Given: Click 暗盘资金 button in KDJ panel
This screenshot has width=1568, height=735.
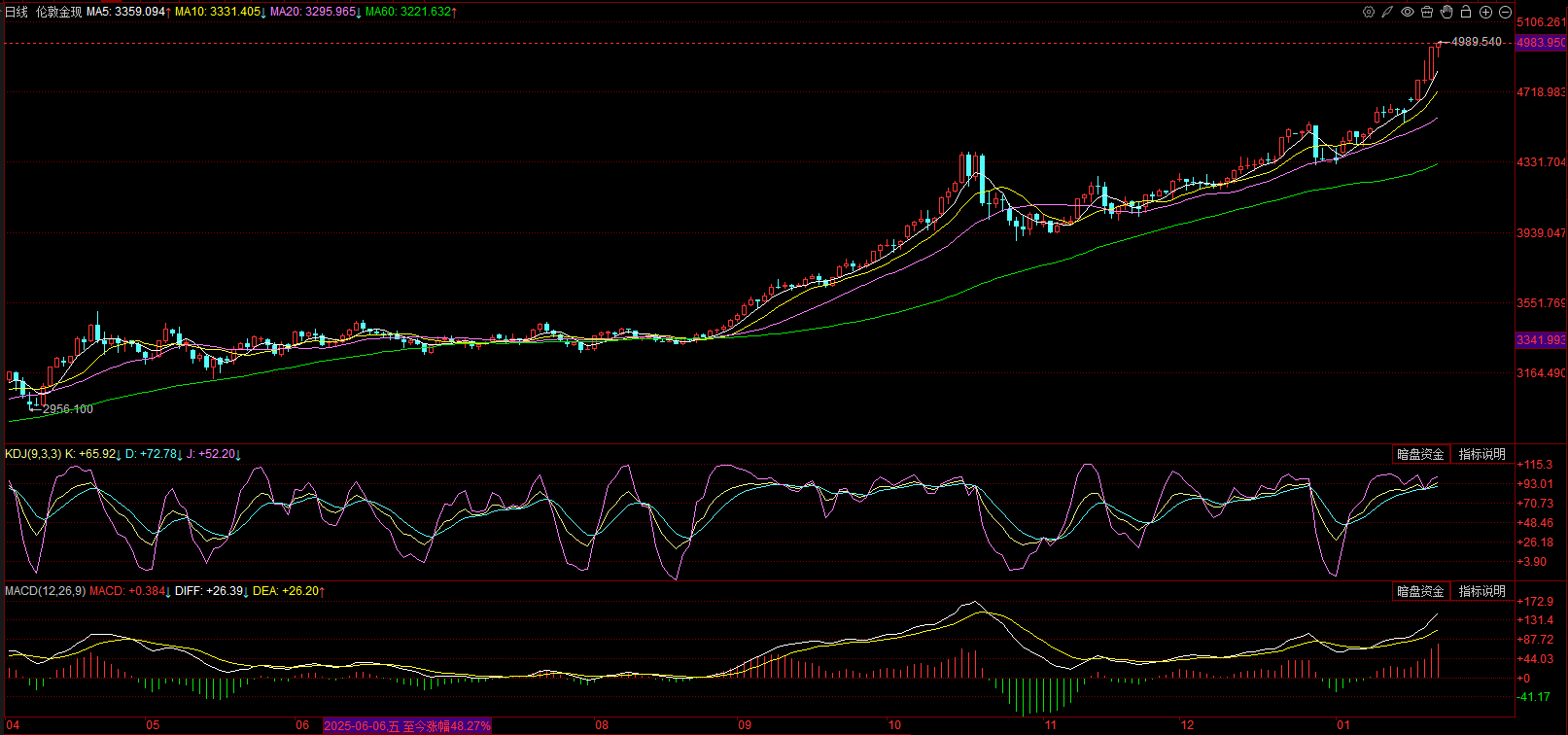Looking at the screenshot, I should pyautogui.click(x=1420, y=454).
